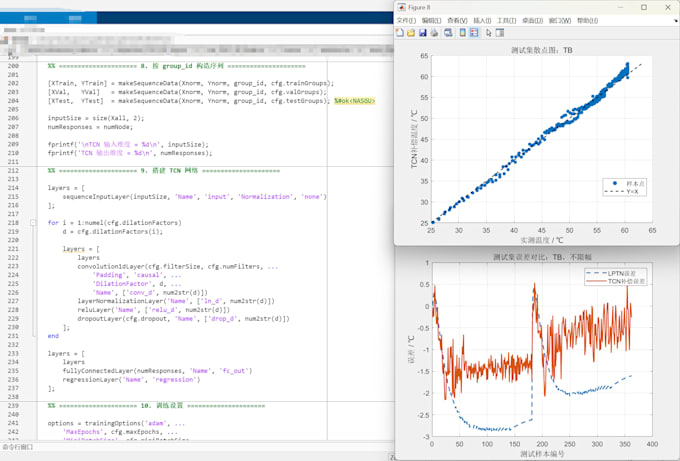Open the 桌面(D) menu in Figure 8

(x=532, y=20)
